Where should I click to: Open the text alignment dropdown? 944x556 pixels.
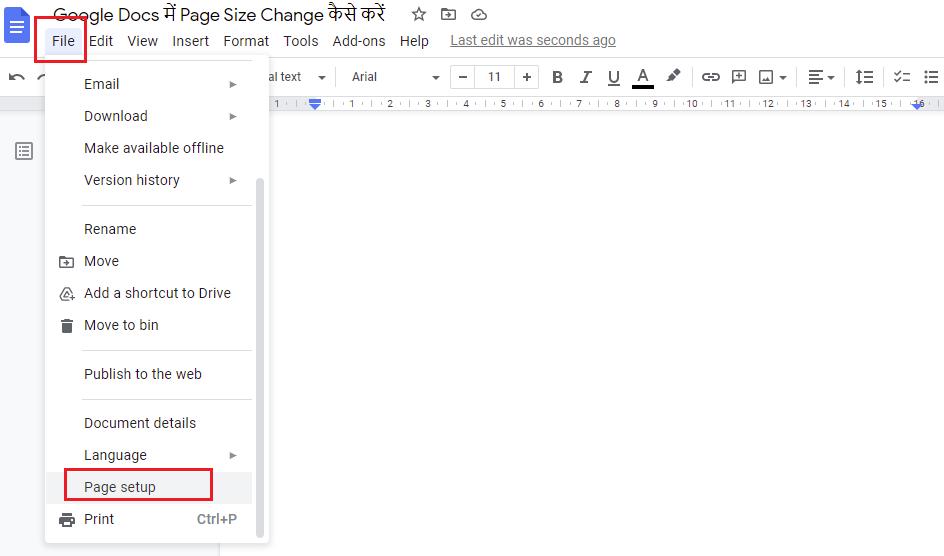pos(821,77)
